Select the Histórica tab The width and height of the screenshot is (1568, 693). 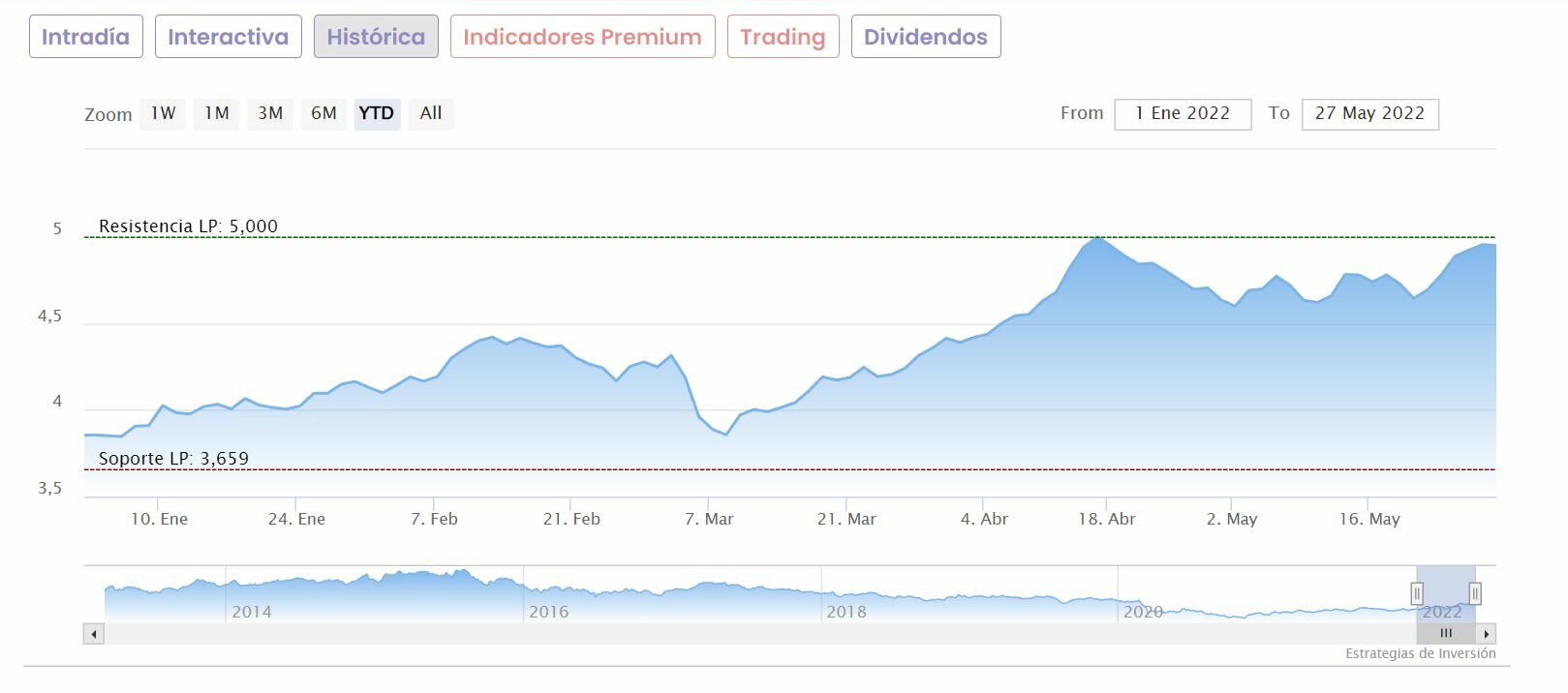coord(376,37)
